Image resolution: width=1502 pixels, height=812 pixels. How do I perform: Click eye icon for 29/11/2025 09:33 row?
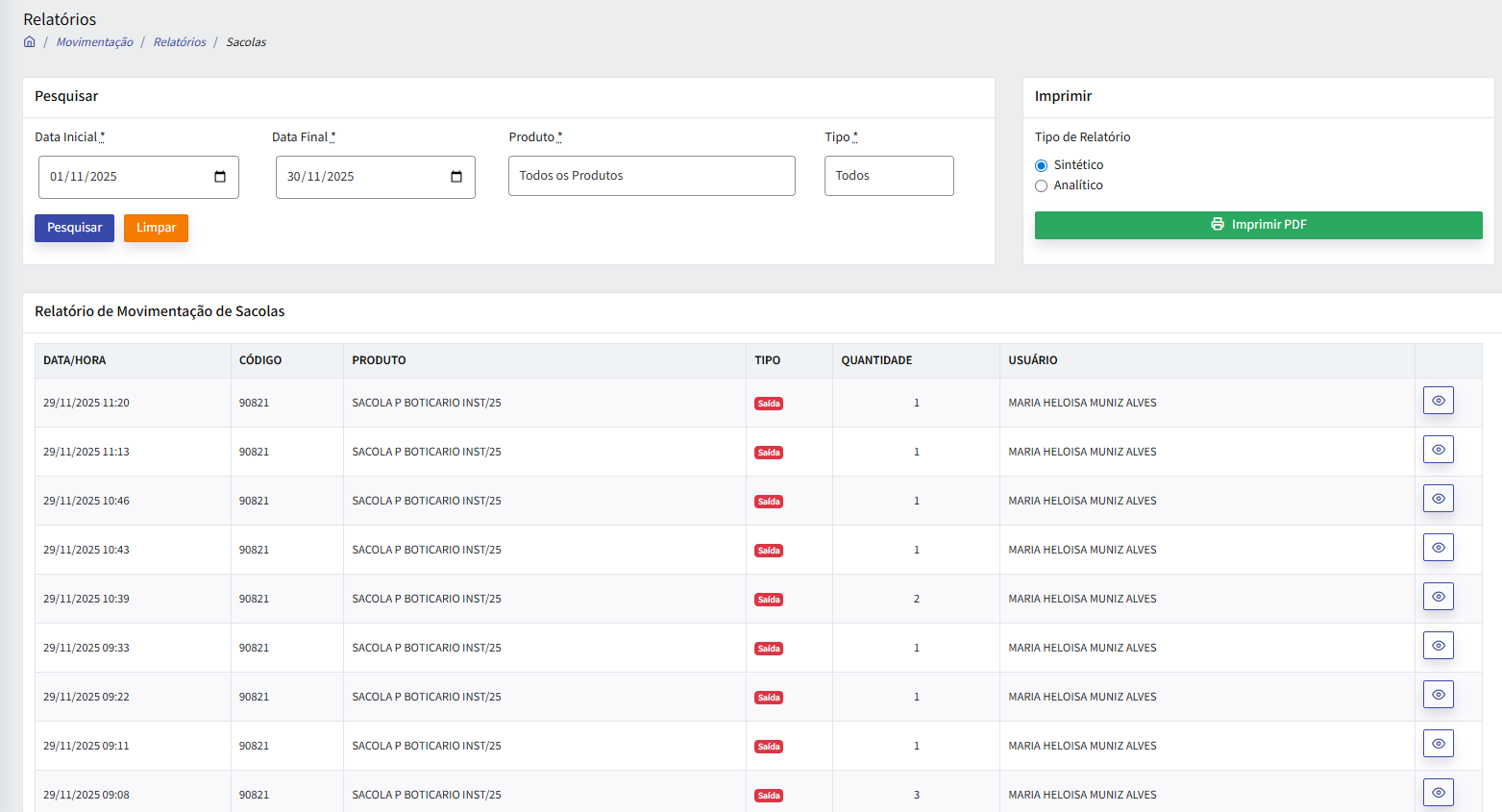pyautogui.click(x=1438, y=646)
